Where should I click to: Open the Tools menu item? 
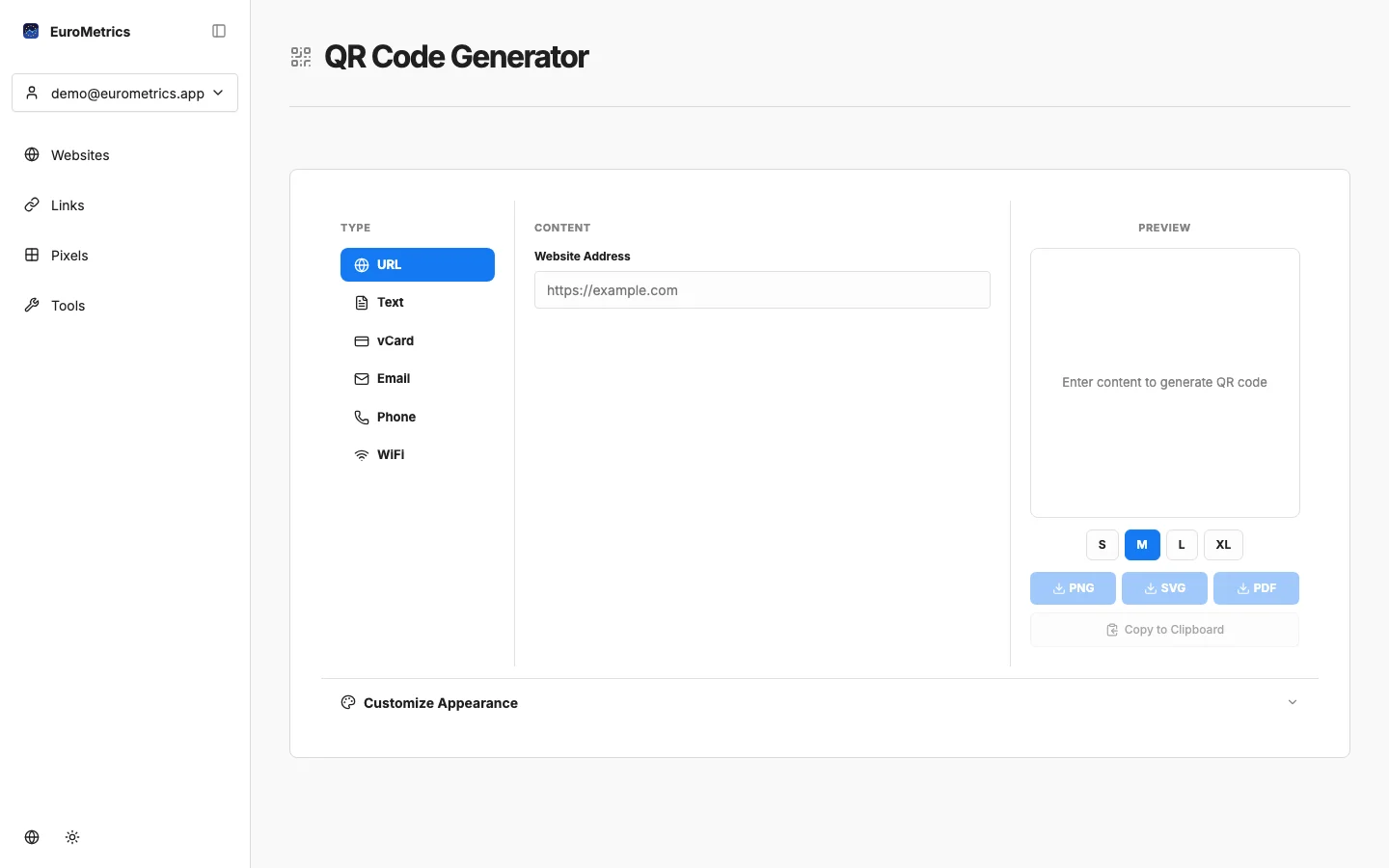(x=124, y=305)
